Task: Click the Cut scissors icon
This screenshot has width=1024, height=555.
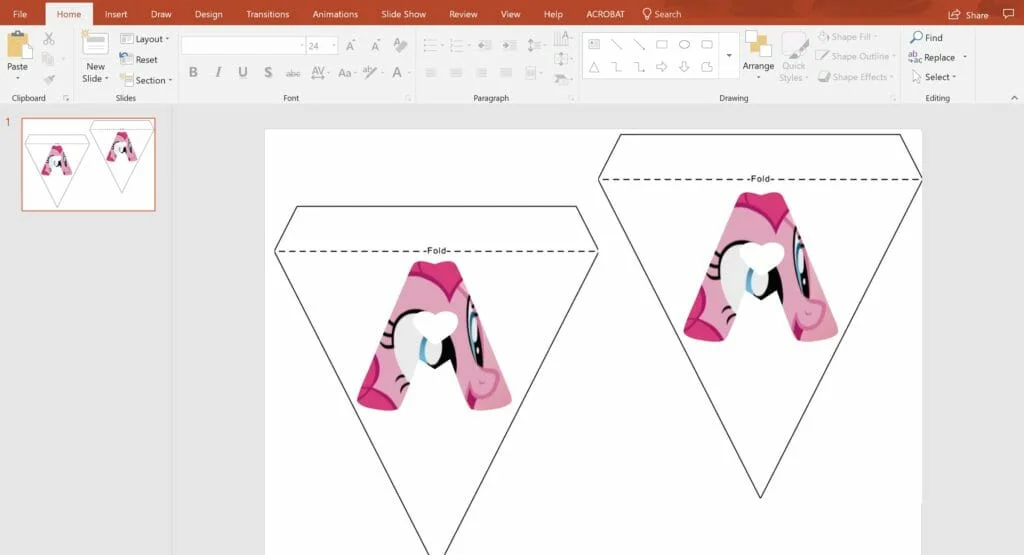Action: (49, 39)
